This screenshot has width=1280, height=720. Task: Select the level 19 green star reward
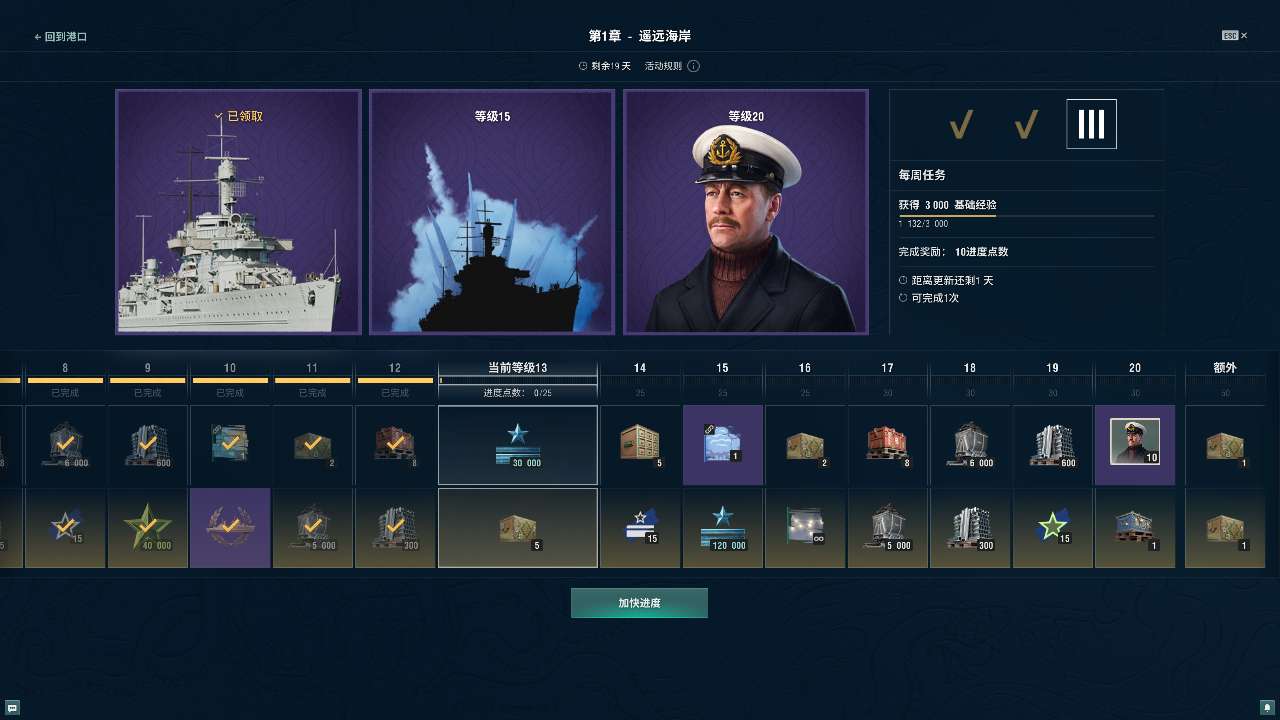1053,528
